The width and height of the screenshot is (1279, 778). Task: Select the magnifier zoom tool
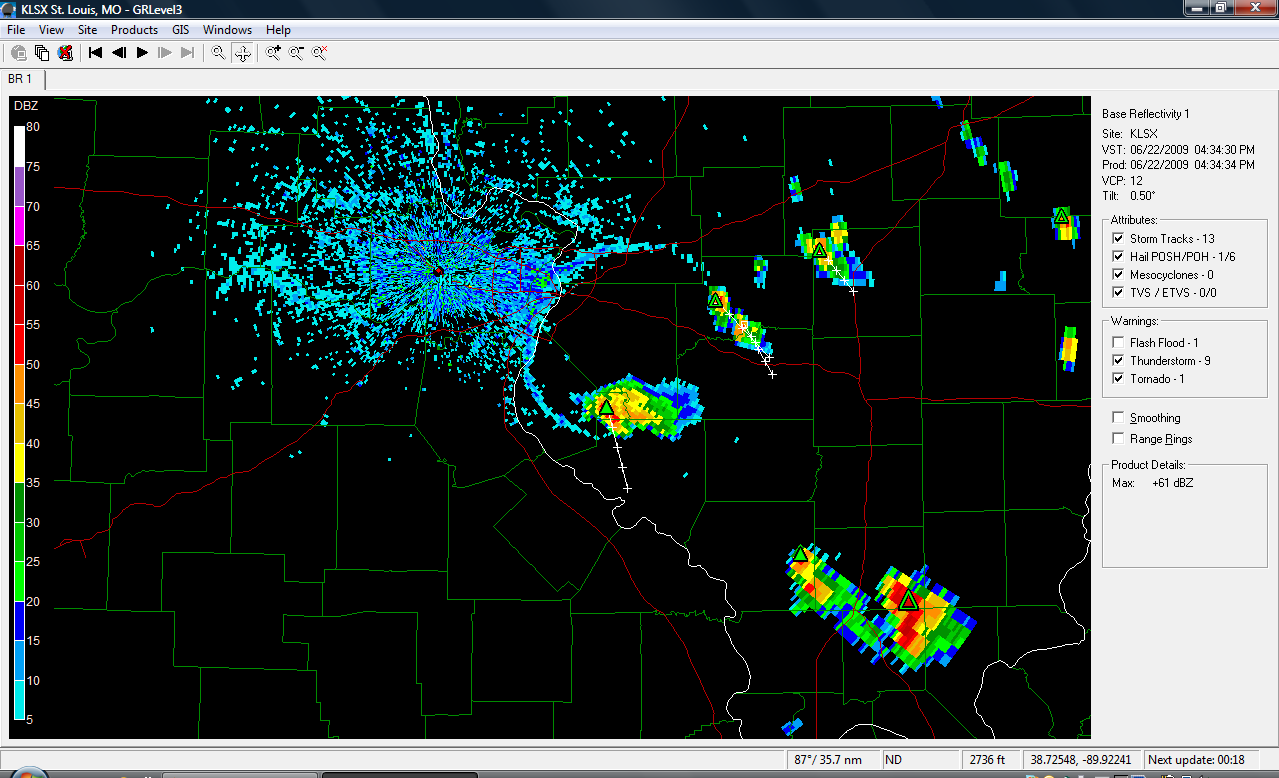tap(218, 53)
